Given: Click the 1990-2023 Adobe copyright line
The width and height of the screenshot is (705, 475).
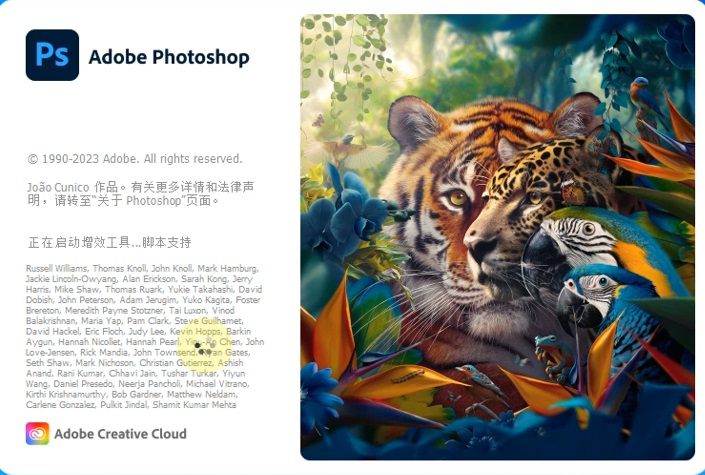Looking at the screenshot, I should (135, 159).
